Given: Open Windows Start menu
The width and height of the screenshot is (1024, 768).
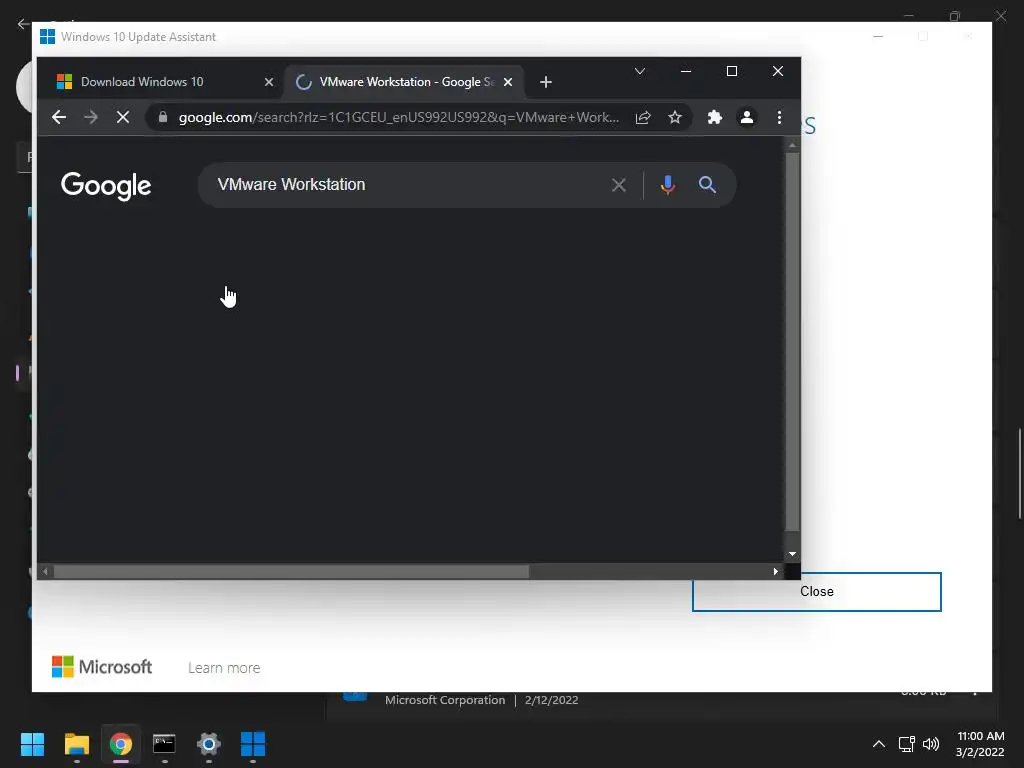Looking at the screenshot, I should point(32,744).
